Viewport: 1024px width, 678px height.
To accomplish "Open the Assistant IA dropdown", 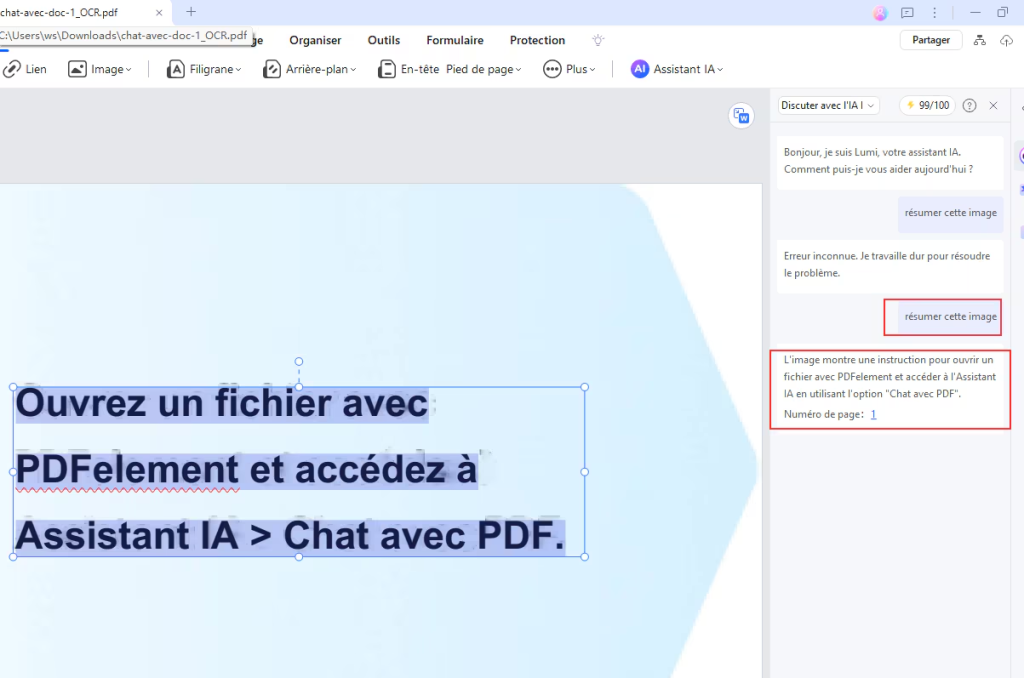I will [677, 69].
